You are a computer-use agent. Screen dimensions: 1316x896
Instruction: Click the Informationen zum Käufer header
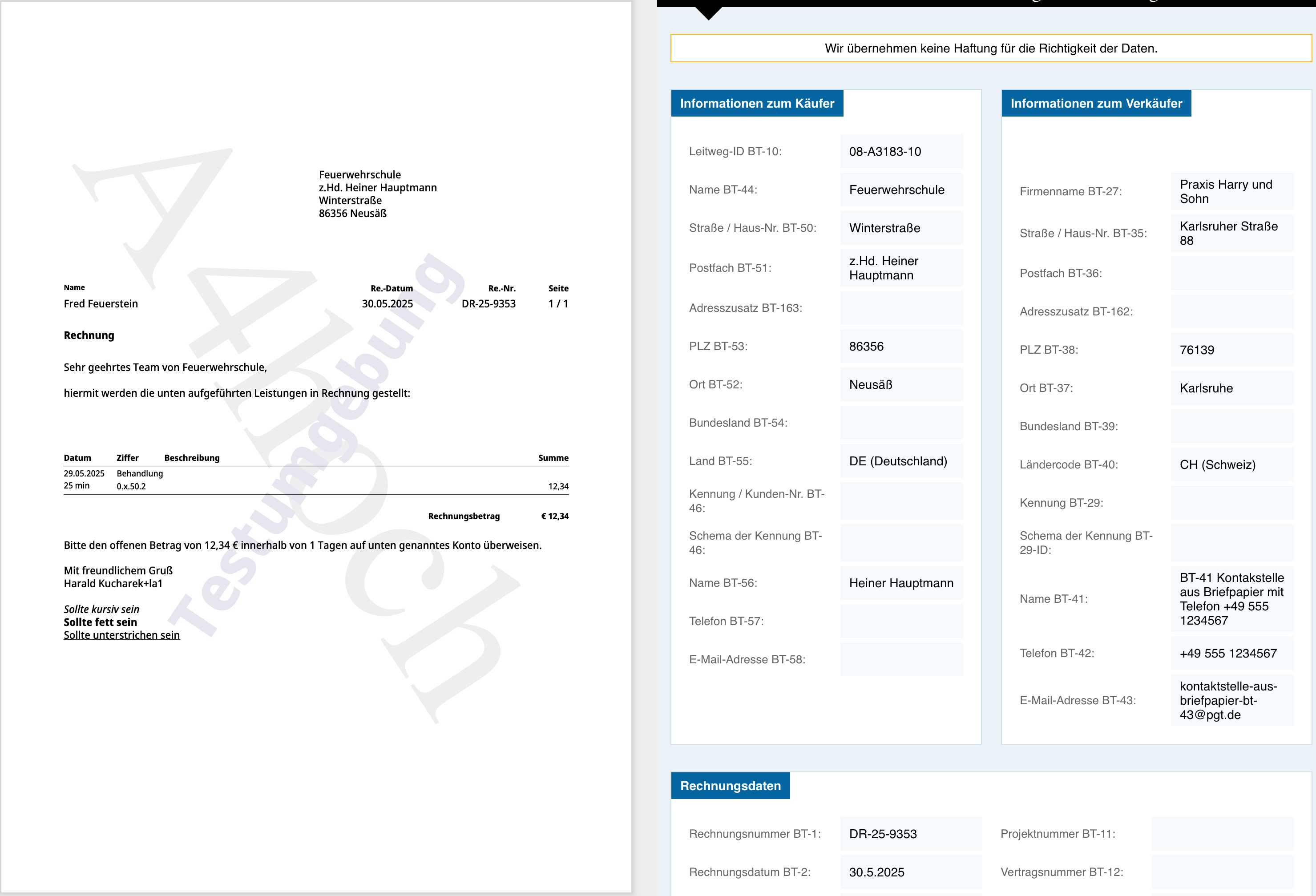pos(757,103)
